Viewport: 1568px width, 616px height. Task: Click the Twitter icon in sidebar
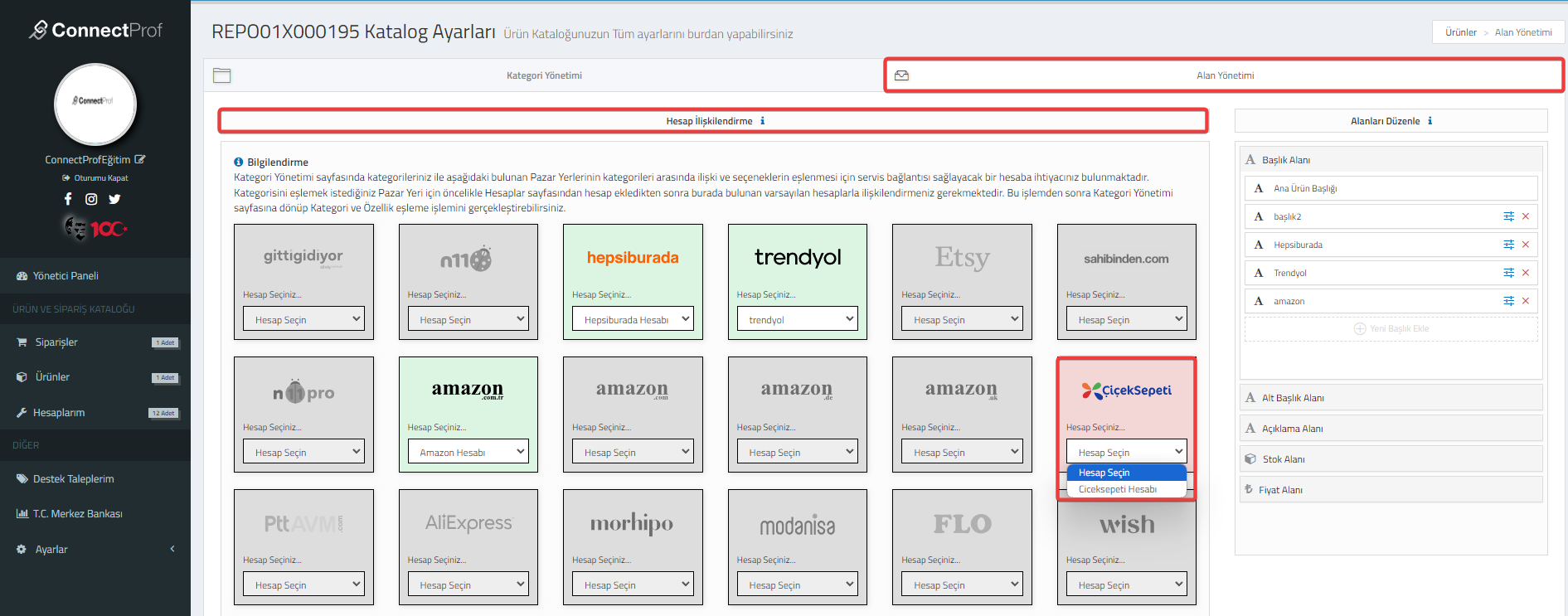pos(114,199)
